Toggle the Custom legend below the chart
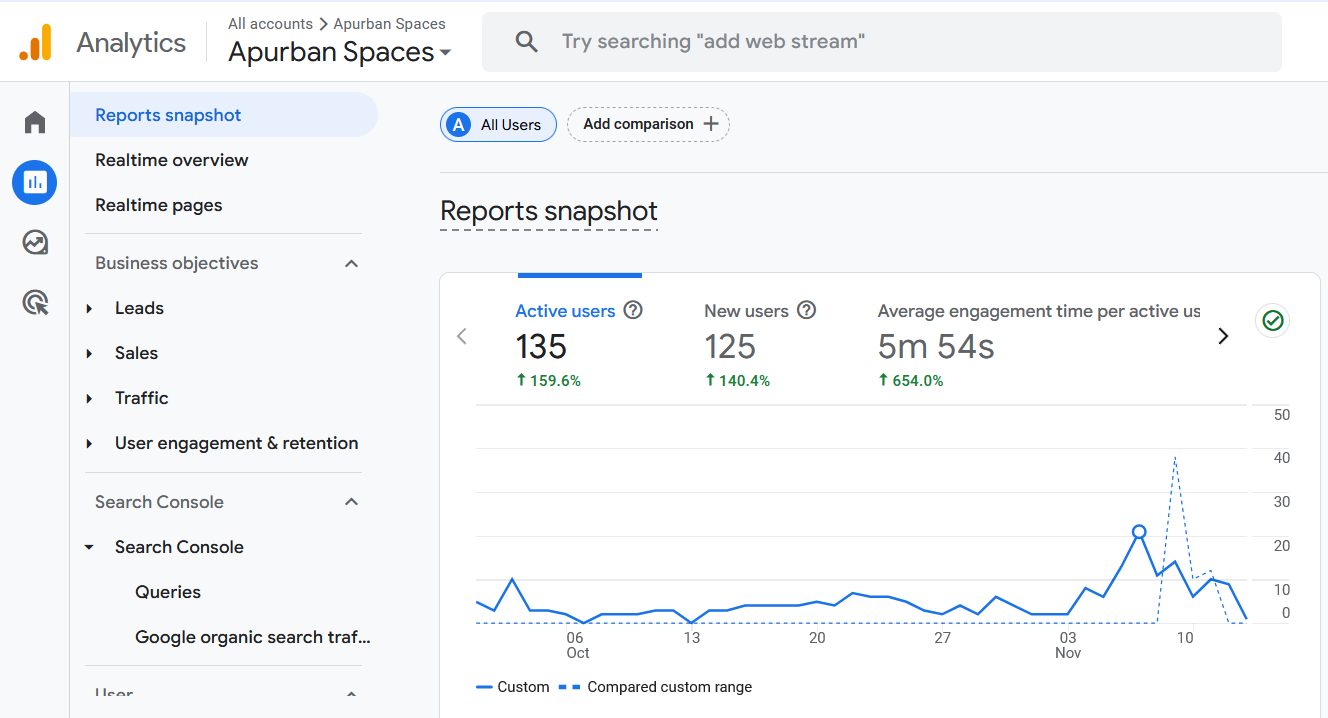The image size is (1328, 718). pos(513,687)
